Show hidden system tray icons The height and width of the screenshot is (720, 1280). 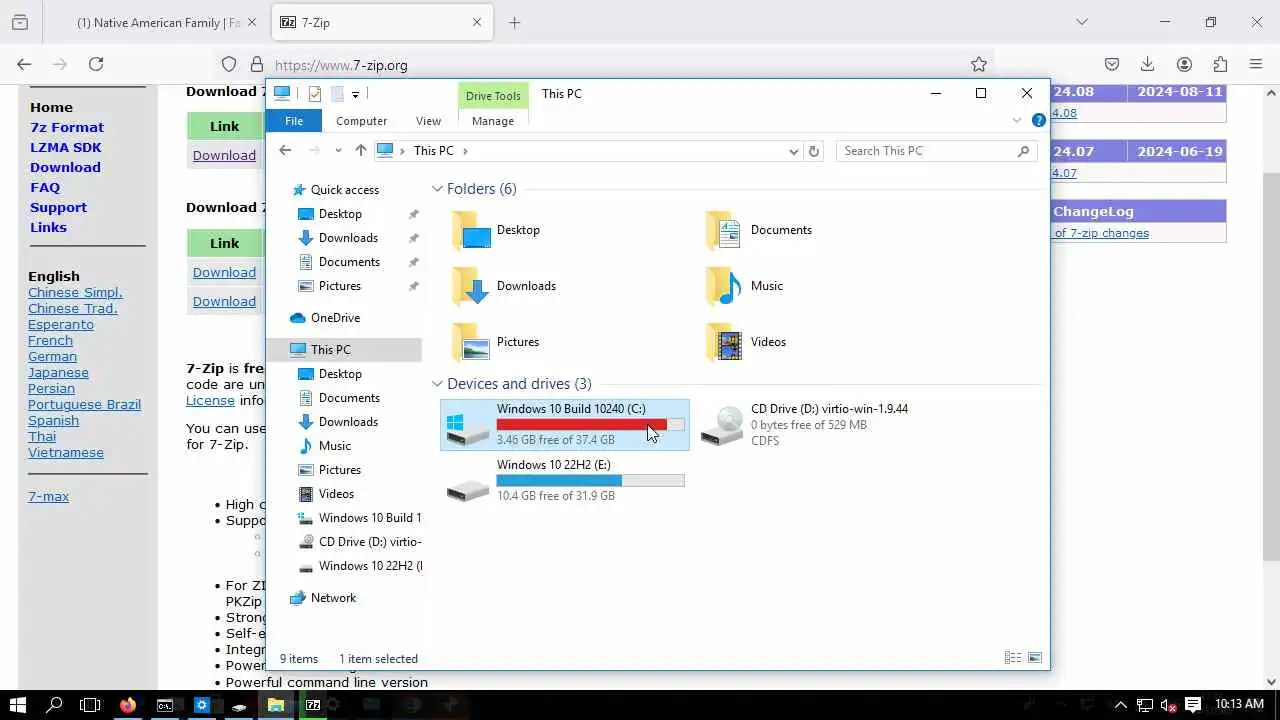click(1120, 705)
